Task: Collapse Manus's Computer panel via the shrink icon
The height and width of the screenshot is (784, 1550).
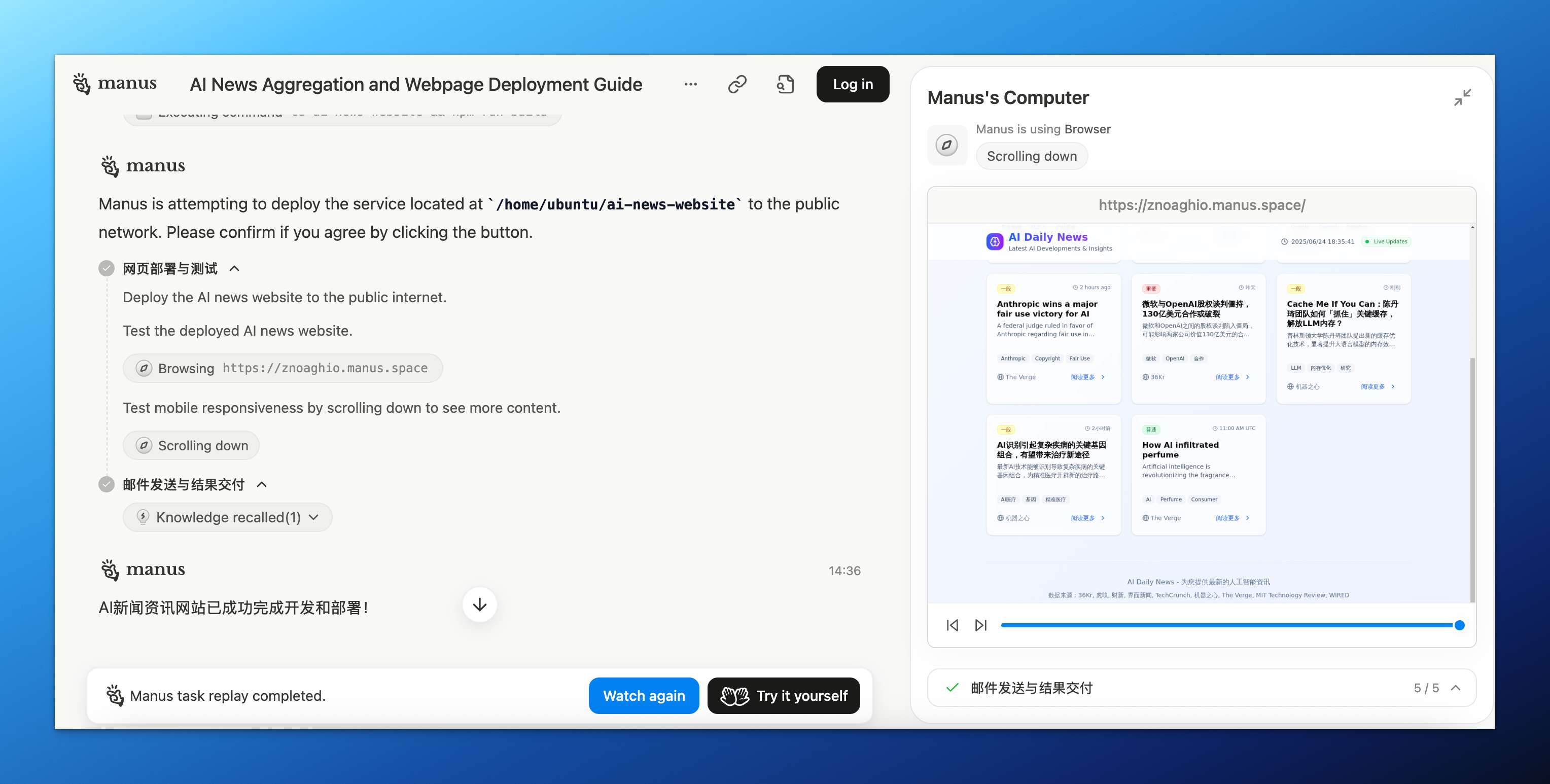Action: tap(1462, 97)
